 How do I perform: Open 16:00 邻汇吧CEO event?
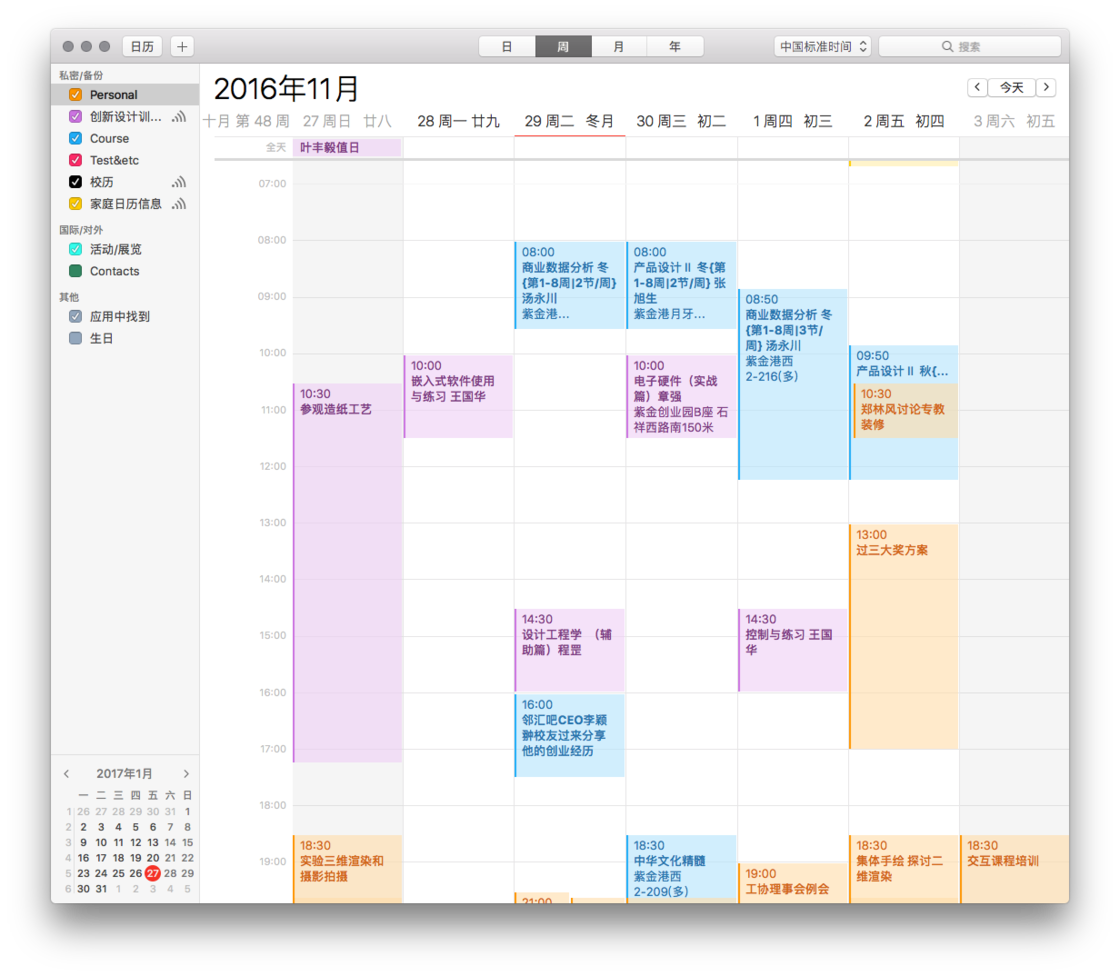click(570, 735)
